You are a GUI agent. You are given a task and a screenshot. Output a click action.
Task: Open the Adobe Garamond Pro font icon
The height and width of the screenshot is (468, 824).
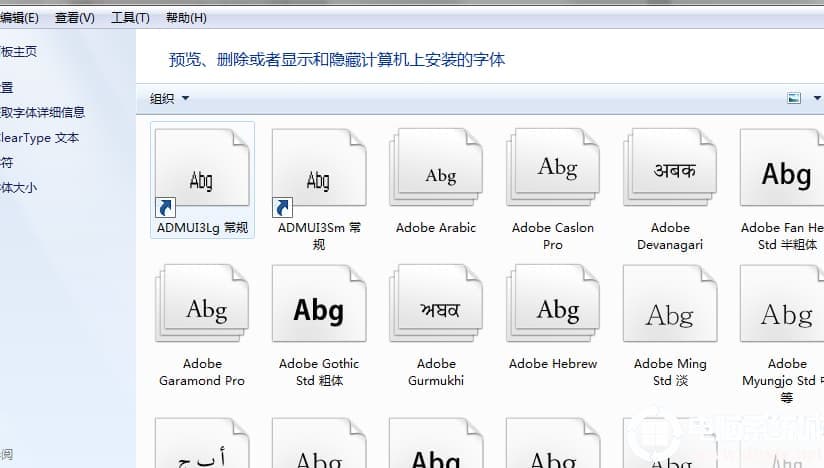pos(202,304)
